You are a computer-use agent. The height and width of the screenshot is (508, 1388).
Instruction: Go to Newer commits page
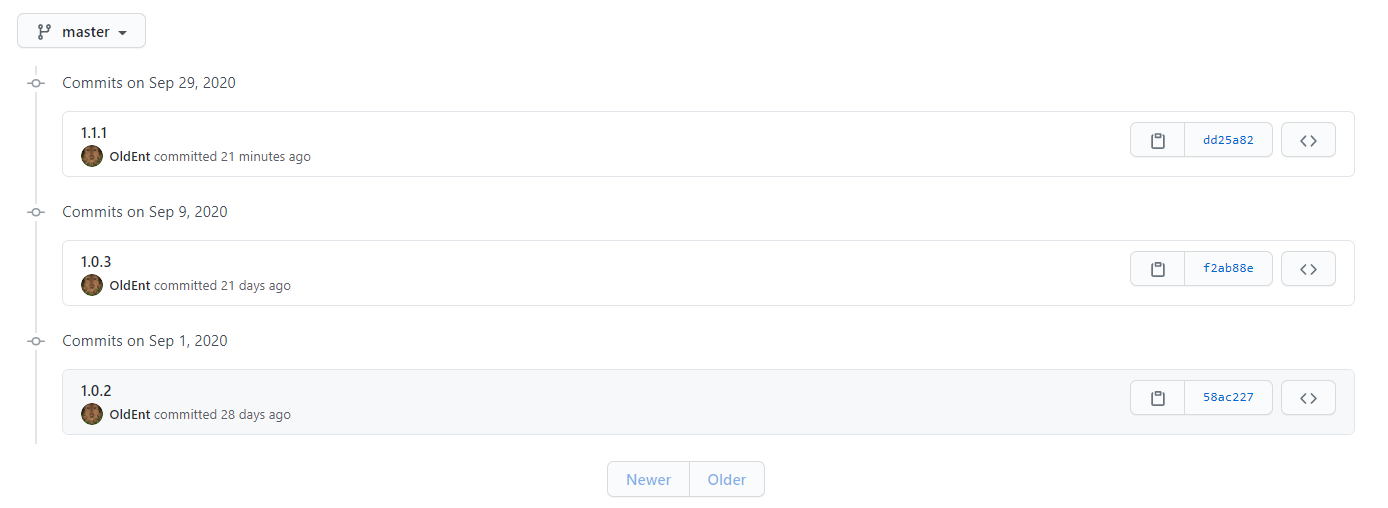pos(648,480)
